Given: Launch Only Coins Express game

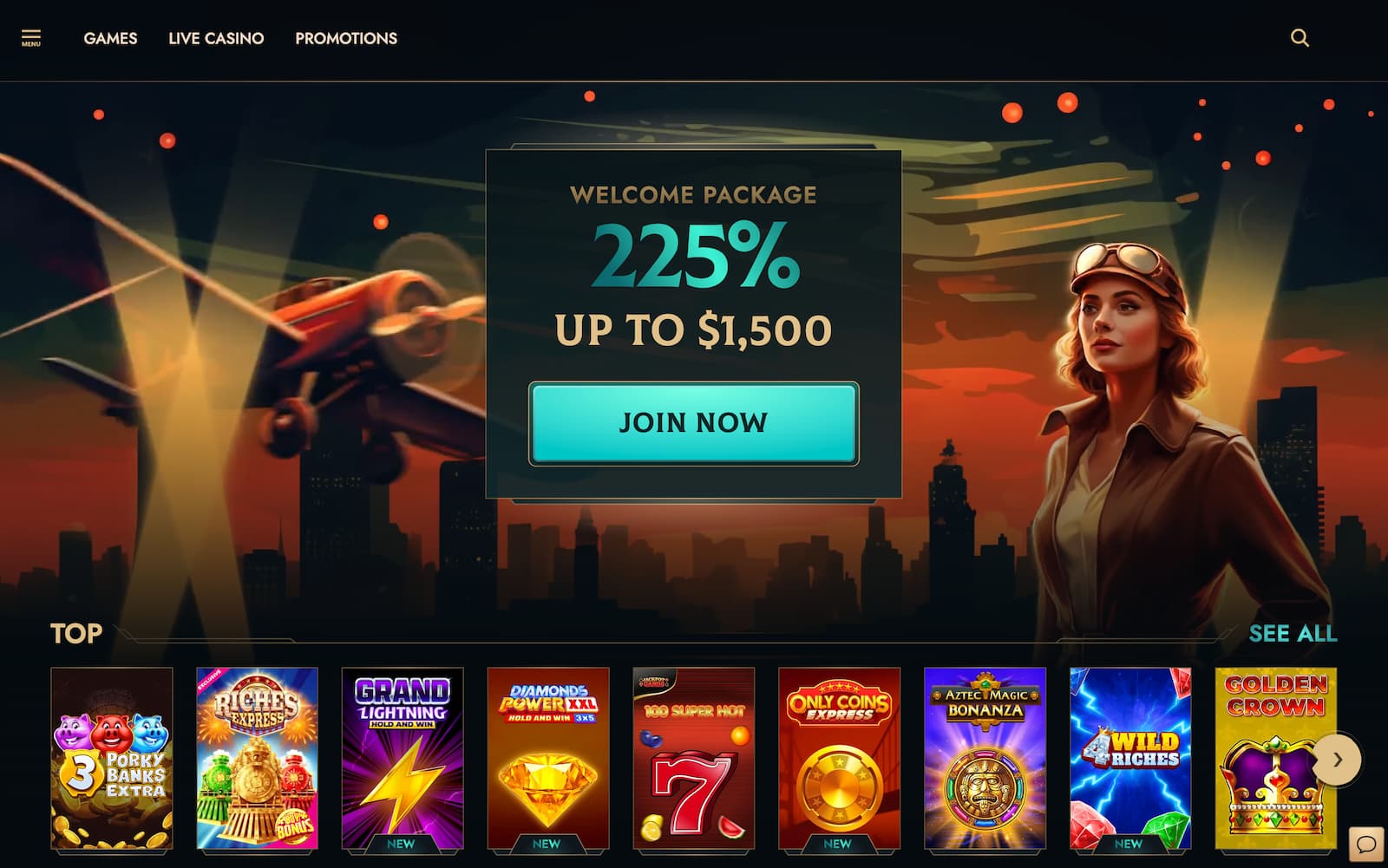Looking at the screenshot, I should (x=840, y=758).
